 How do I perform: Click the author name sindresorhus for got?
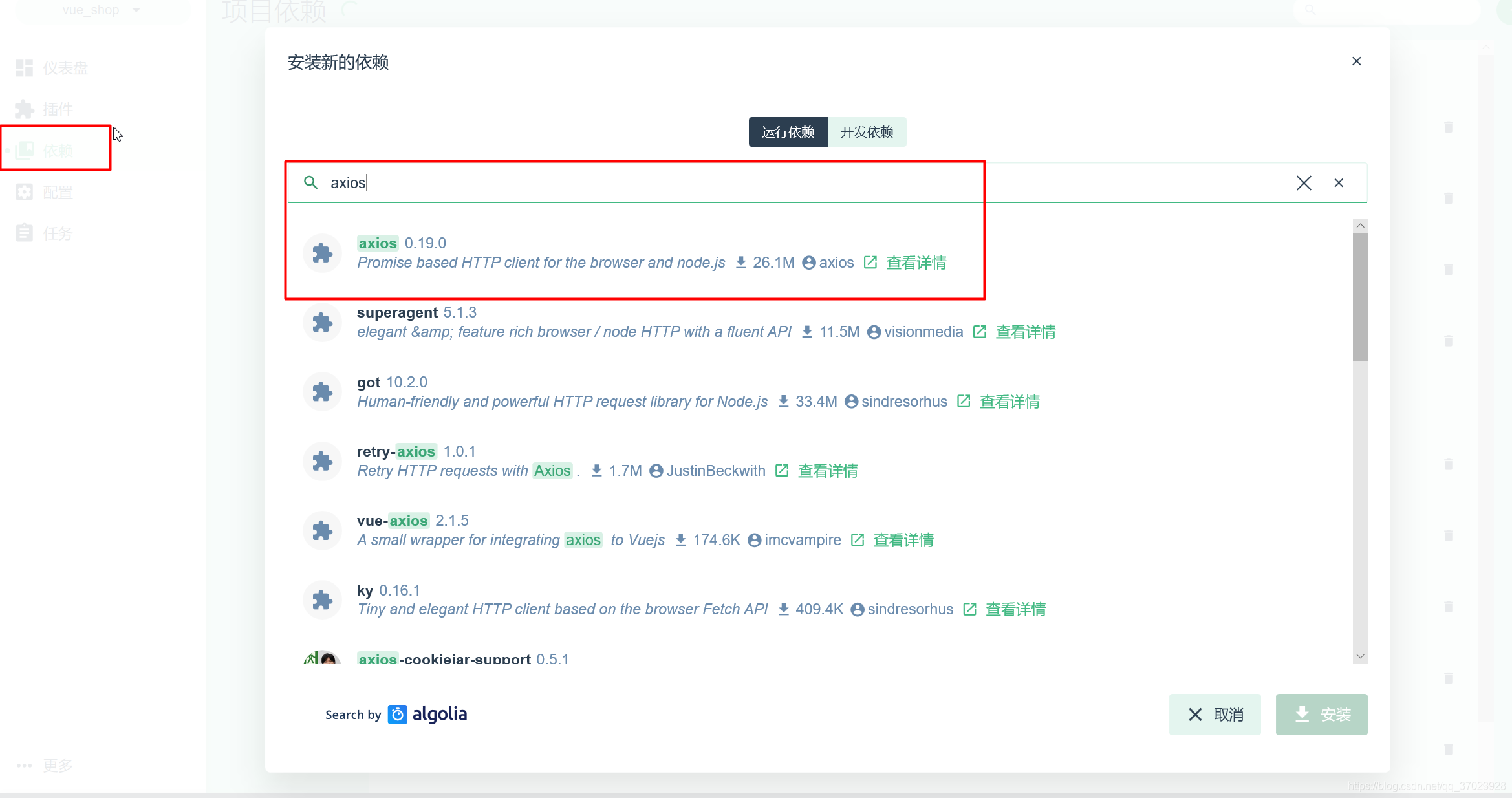(904, 402)
